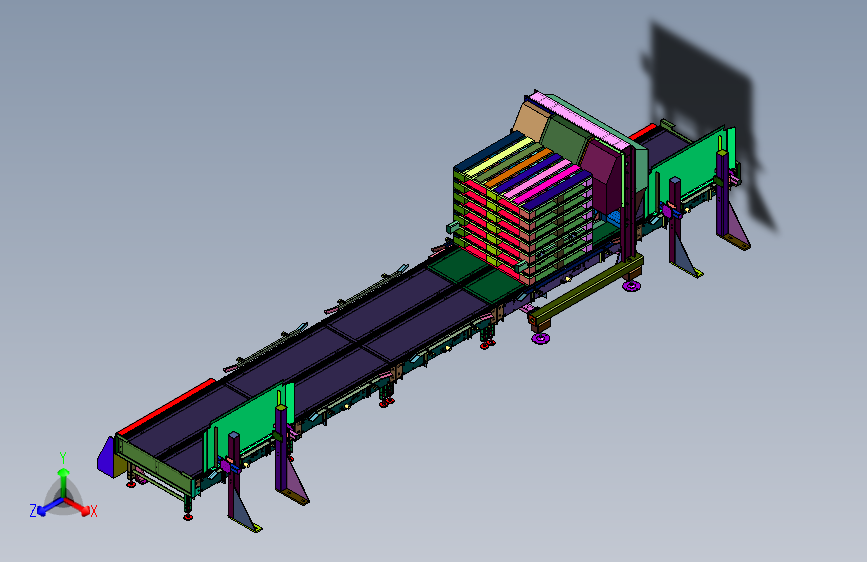This screenshot has height=562, width=867.
Task: Select the olive base beam beside the pallets
Action: pos(585,290)
